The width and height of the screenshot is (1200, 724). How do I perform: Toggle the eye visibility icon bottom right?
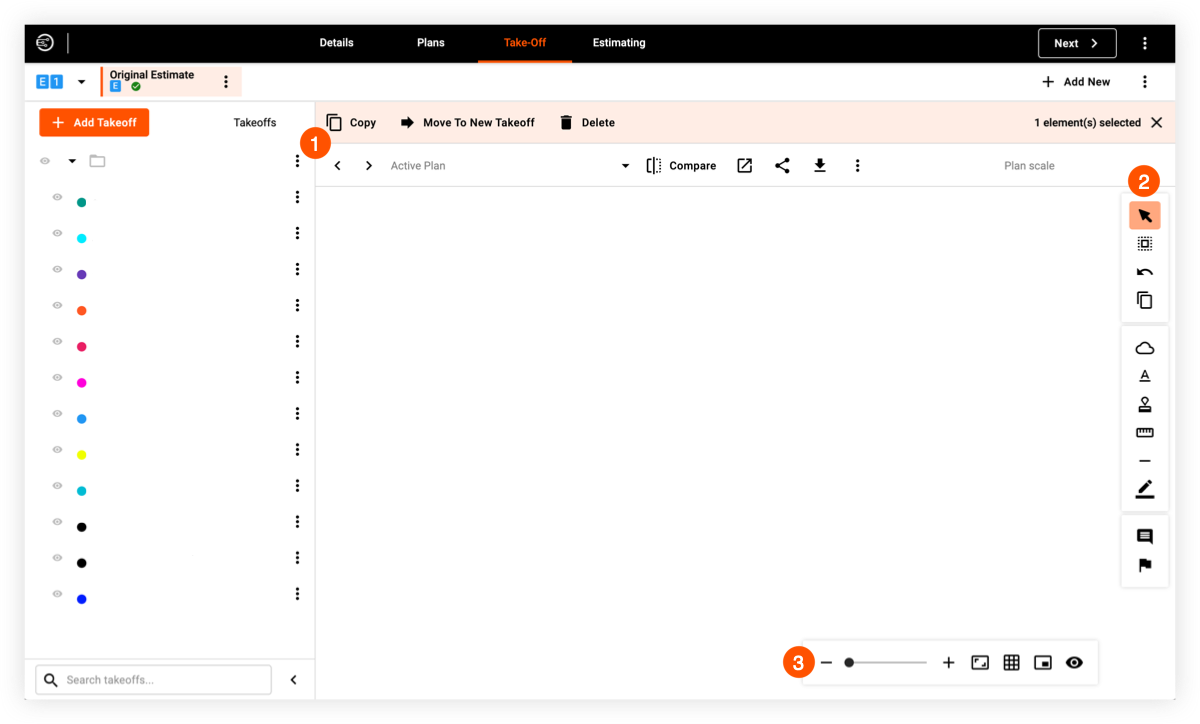(x=1074, y=662)
